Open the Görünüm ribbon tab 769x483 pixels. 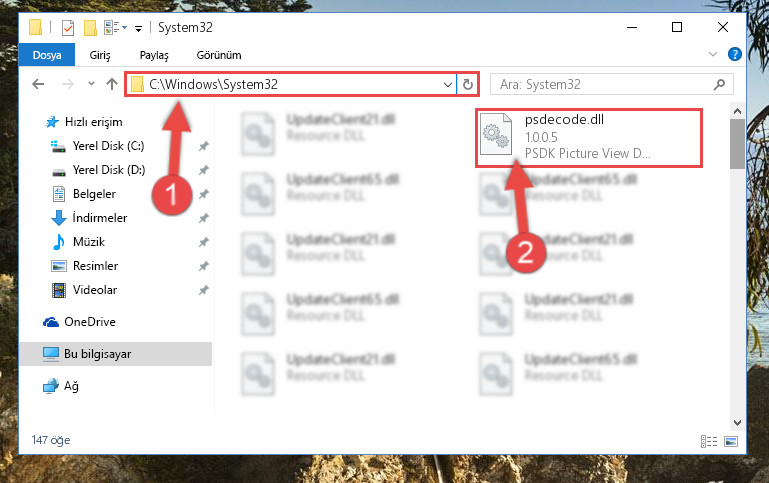tap(219, 55)
